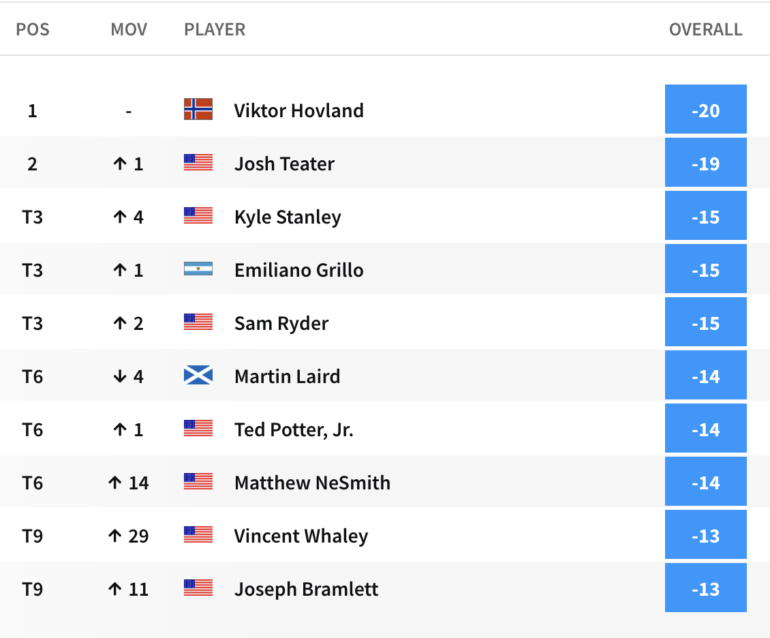The width and height of the screenshot is (770, 638).
Task: Expand Emiliano Grillo's leaderboard row
Action: tap(385, 269)
